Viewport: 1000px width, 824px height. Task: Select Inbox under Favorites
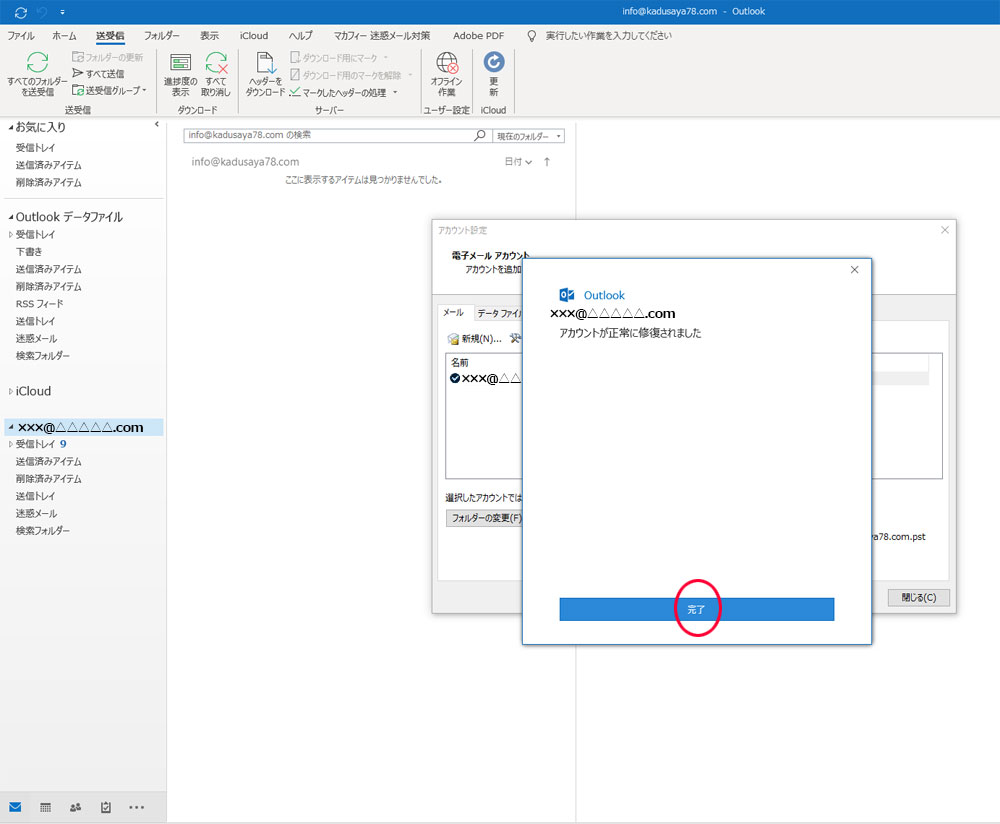[36, 148]
